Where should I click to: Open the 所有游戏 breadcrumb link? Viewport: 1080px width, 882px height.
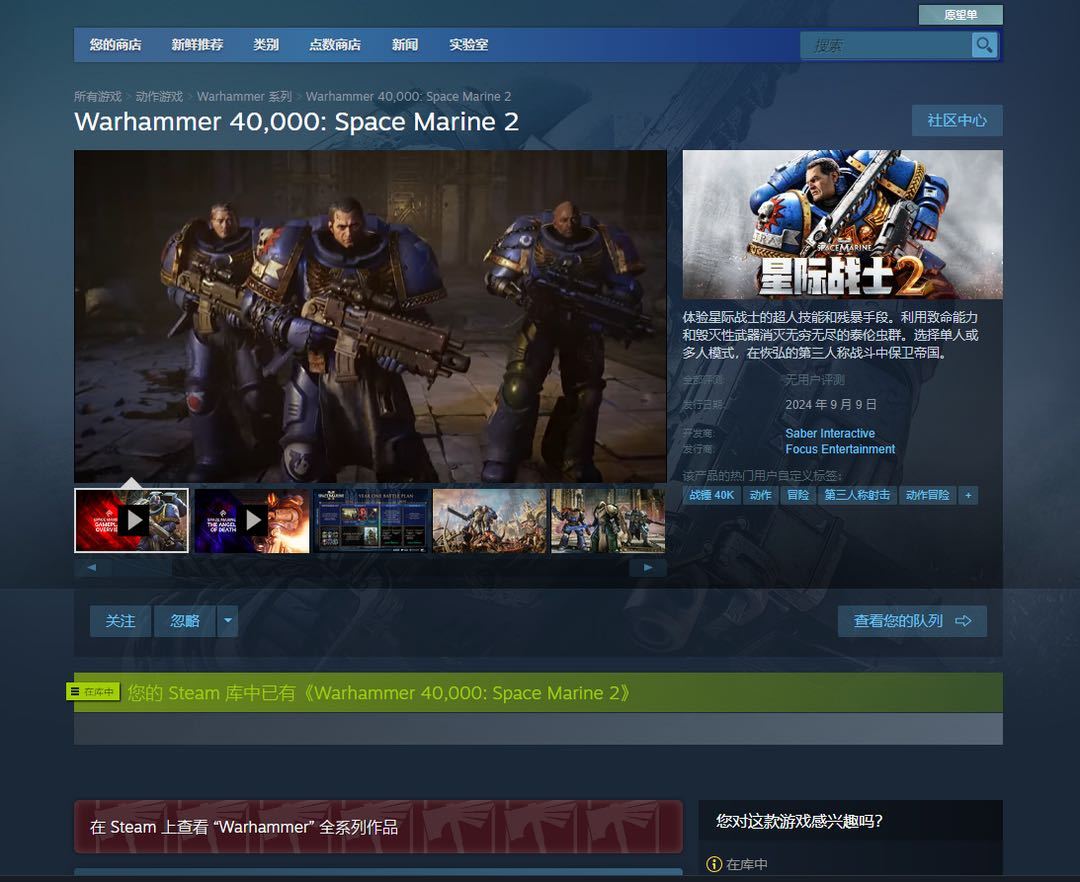(98, 96)
